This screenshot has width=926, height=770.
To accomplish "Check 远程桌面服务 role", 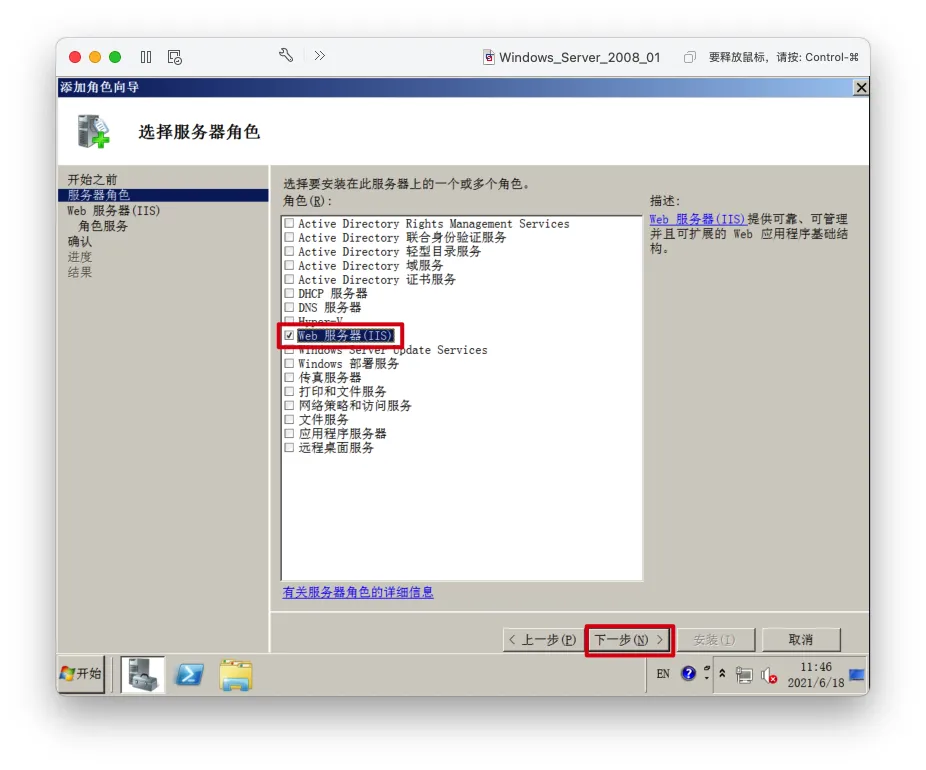I will [289, 447].
